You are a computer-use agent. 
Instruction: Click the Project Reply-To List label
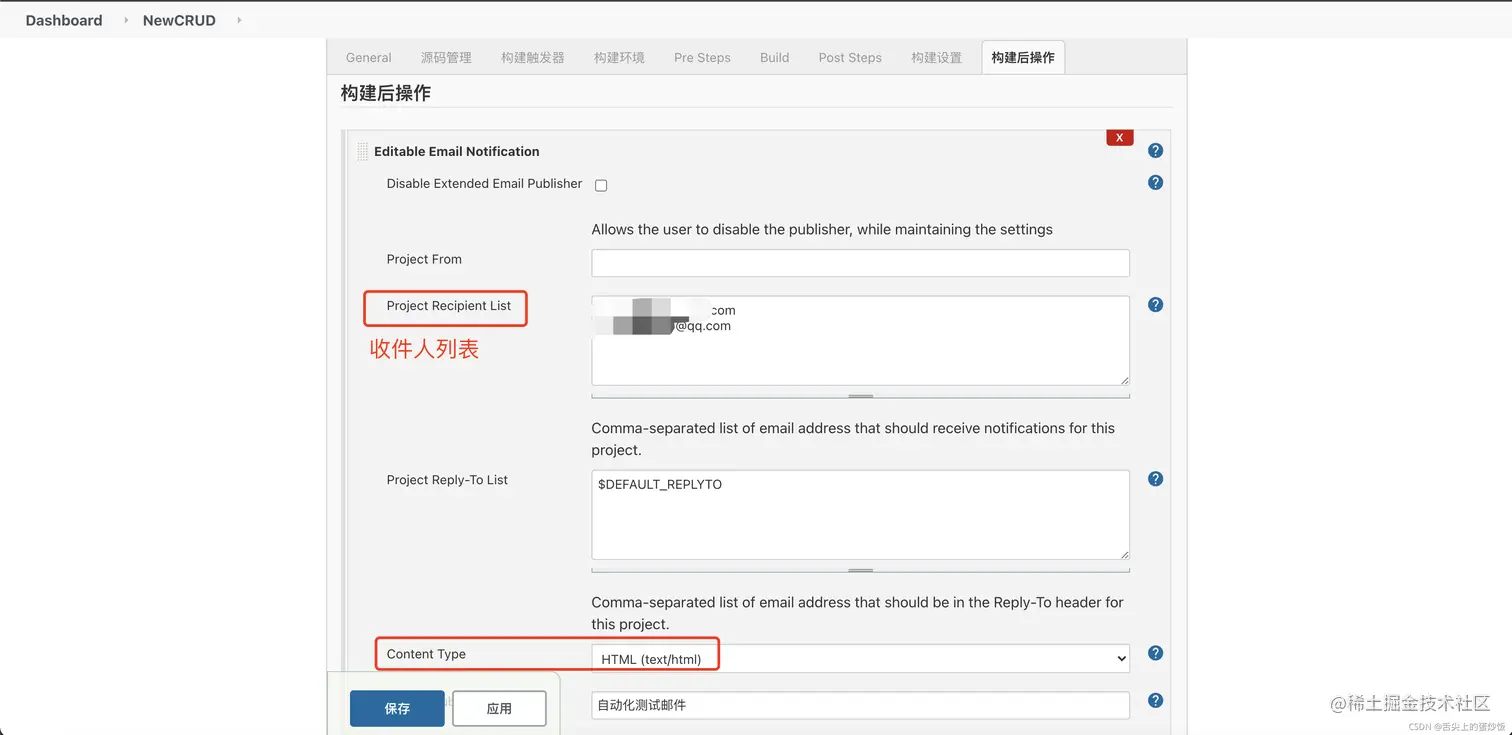(x=447, y=480)
